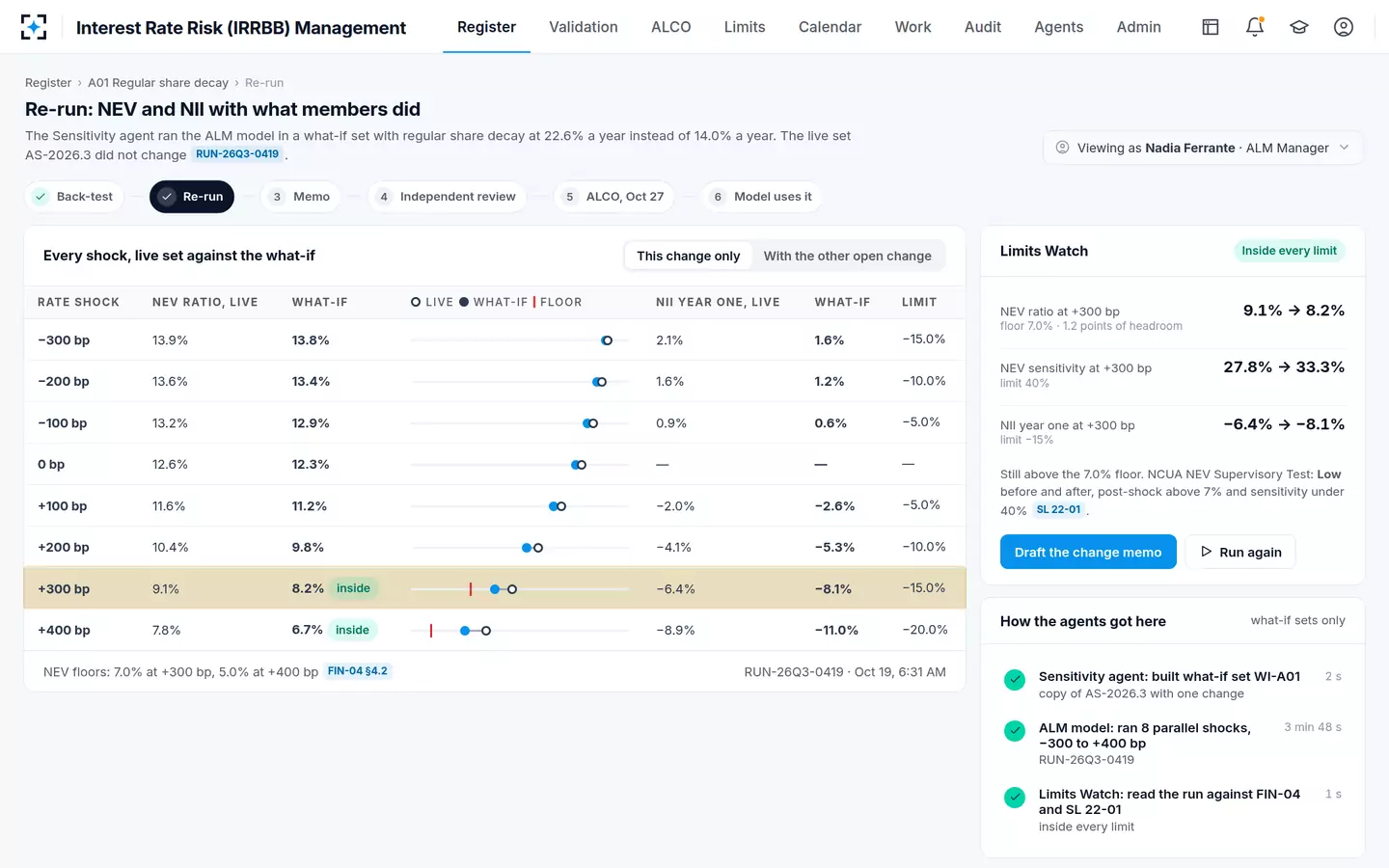Open the Calendar tab
Viewport: 1389px width, 868px height.
click(x=830, y=27)
